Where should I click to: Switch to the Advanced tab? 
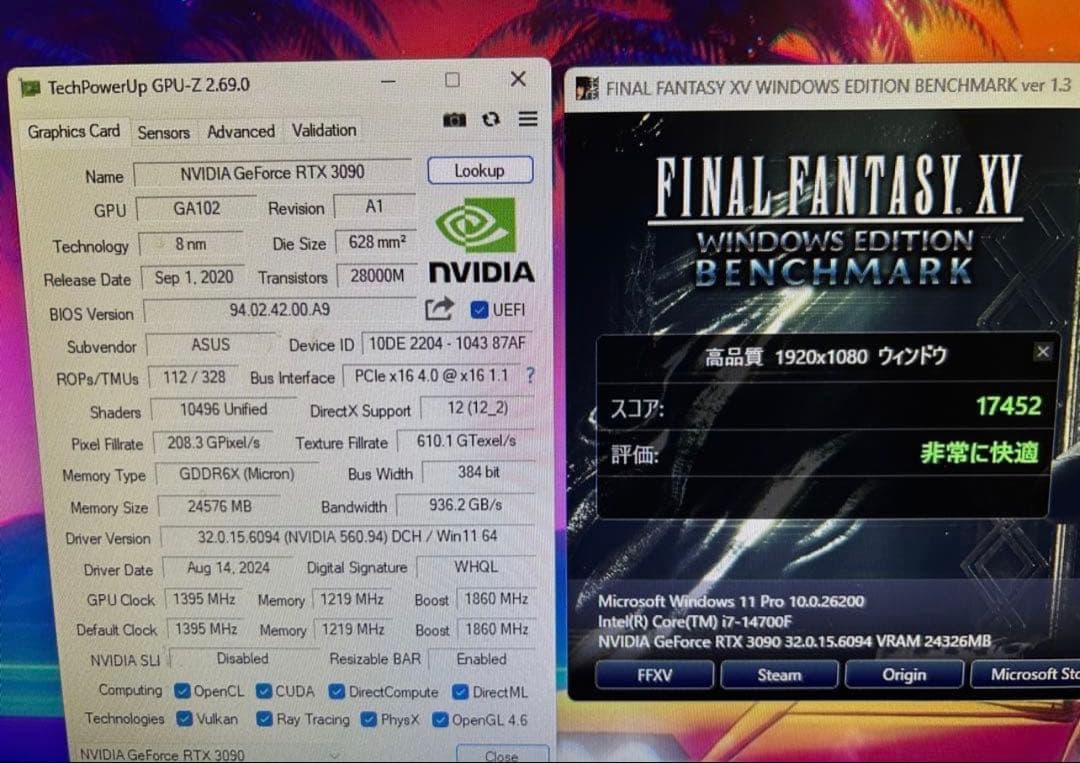coord(240,131)
